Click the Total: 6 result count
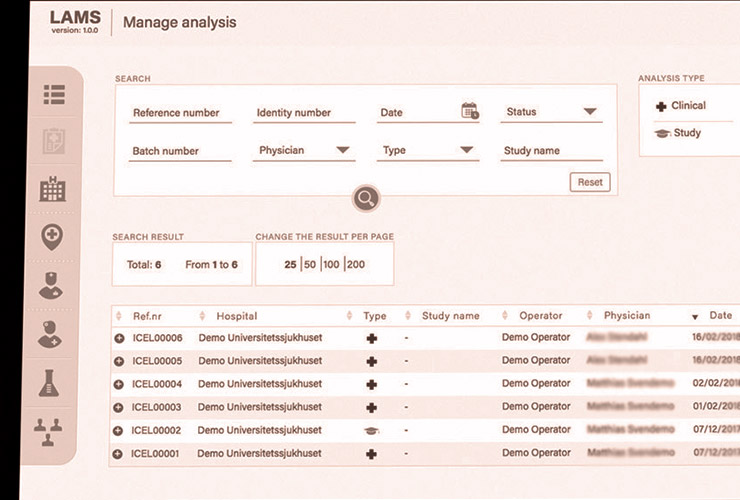Image resolution: width=740 pixels, height=500 pixels. 144,265
